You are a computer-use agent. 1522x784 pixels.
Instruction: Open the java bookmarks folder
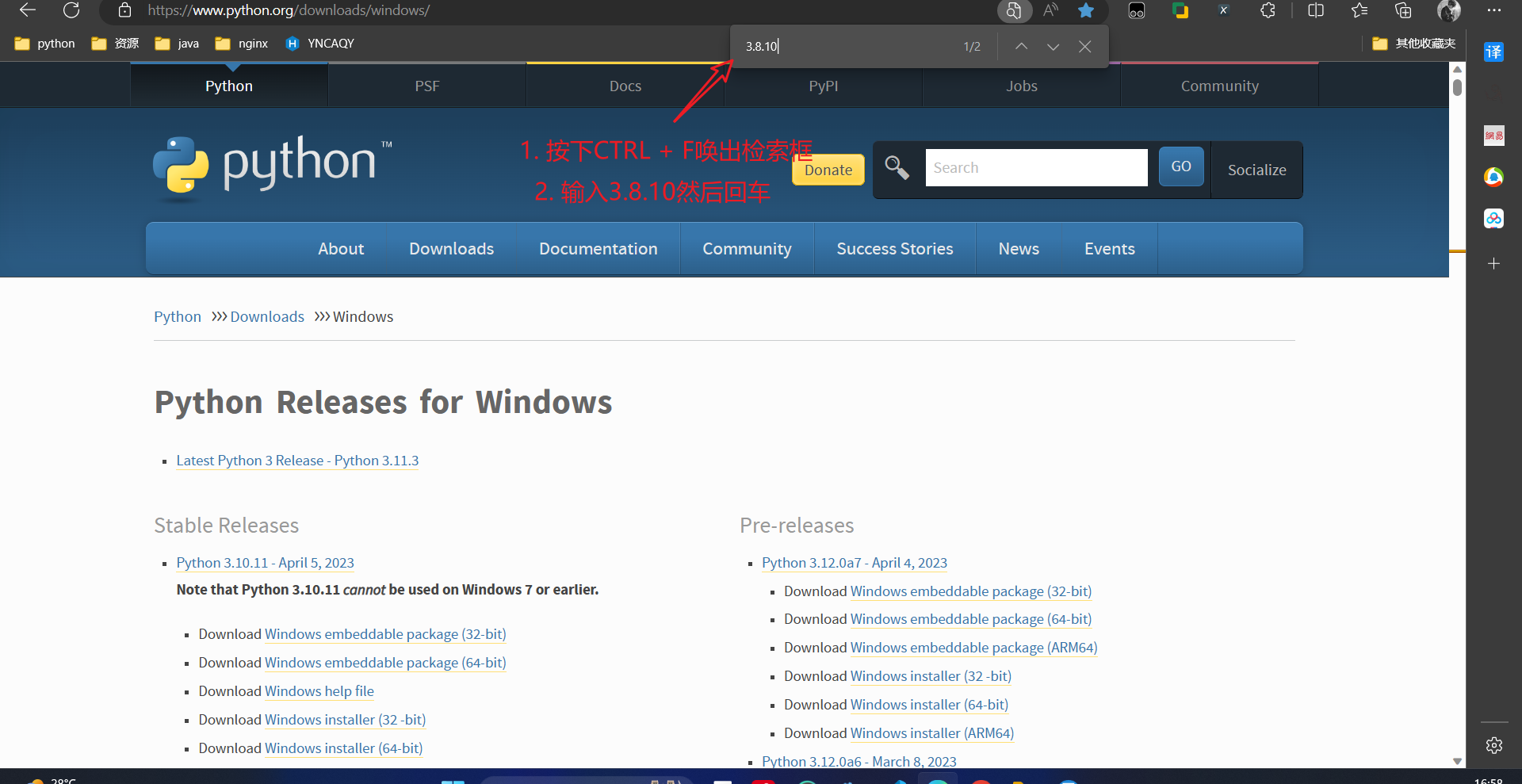click(178, 44)
